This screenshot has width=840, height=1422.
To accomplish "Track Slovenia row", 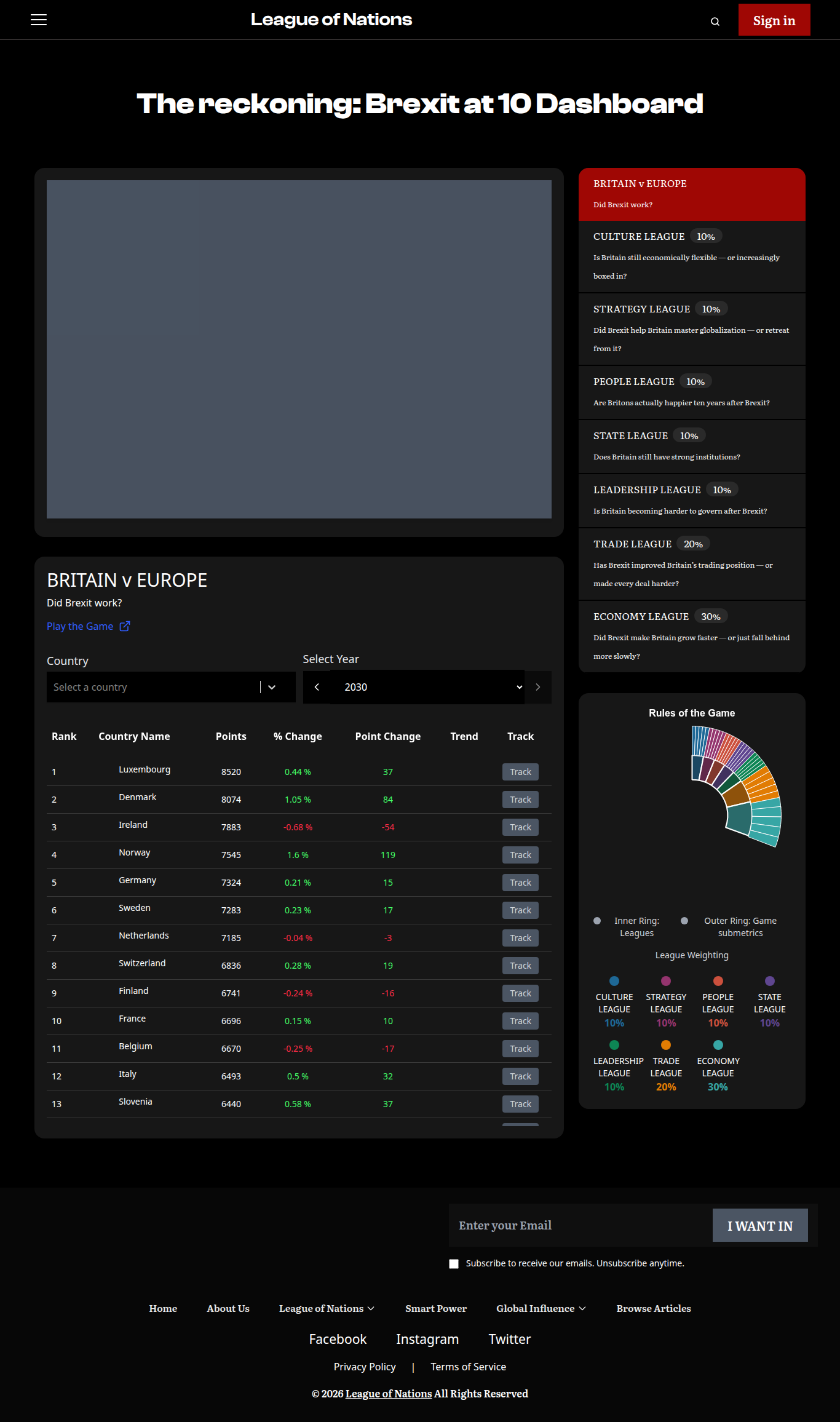I will (520, 1104).
